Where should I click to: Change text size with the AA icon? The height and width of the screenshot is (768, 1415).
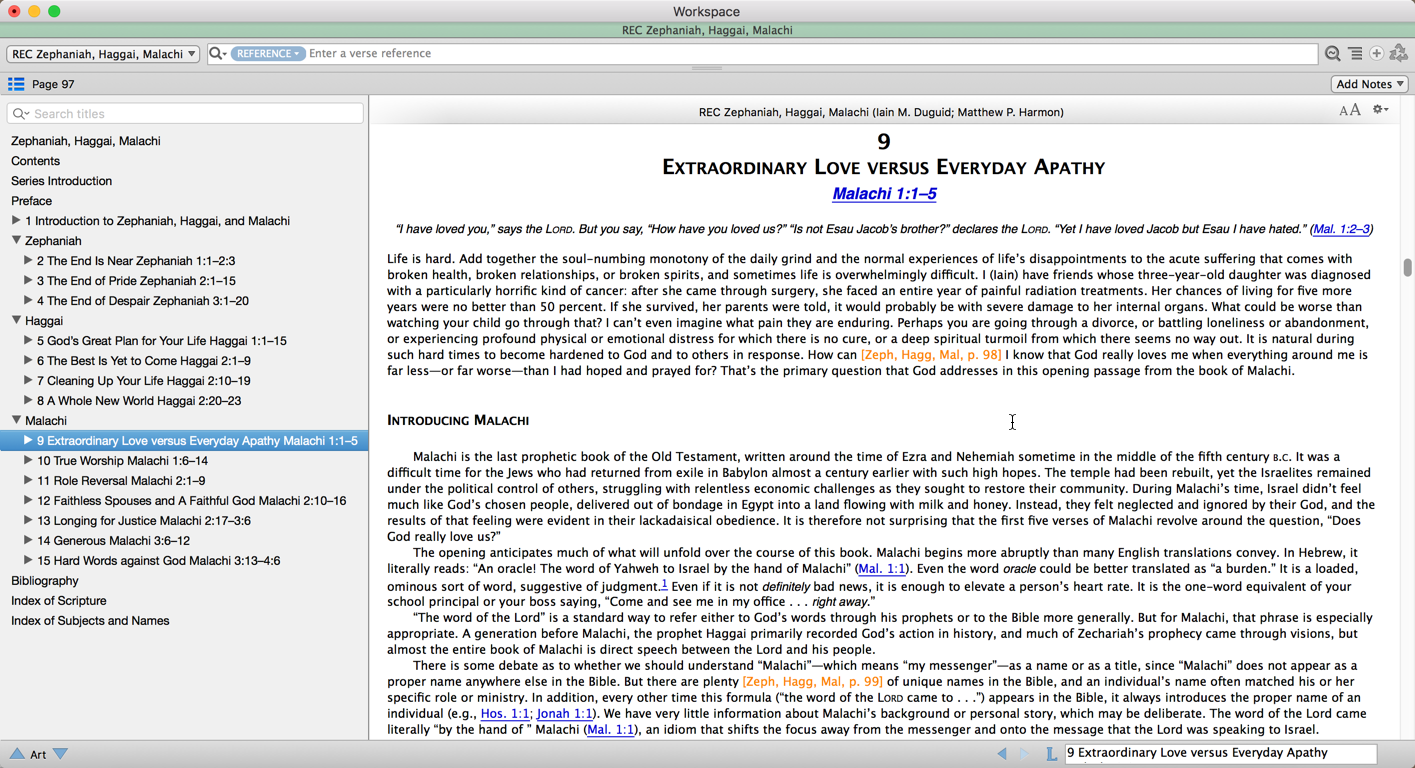tap(1350, 110)
